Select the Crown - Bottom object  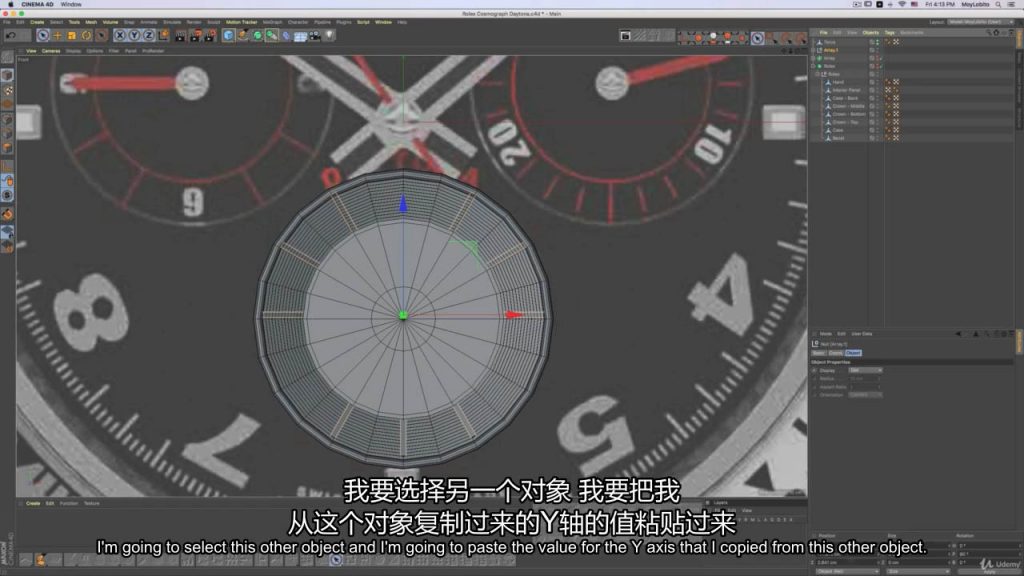849,114
